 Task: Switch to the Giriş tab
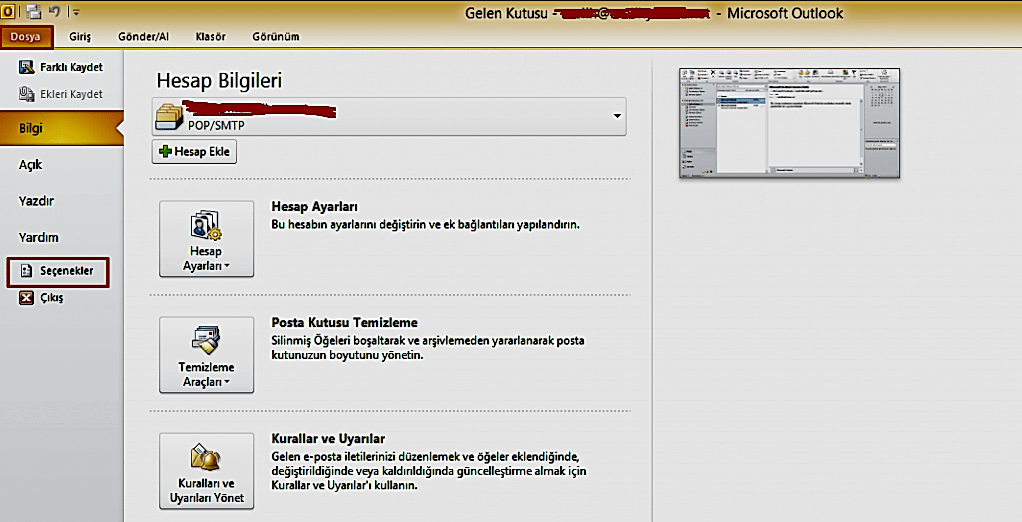click(x=80, y=36)
